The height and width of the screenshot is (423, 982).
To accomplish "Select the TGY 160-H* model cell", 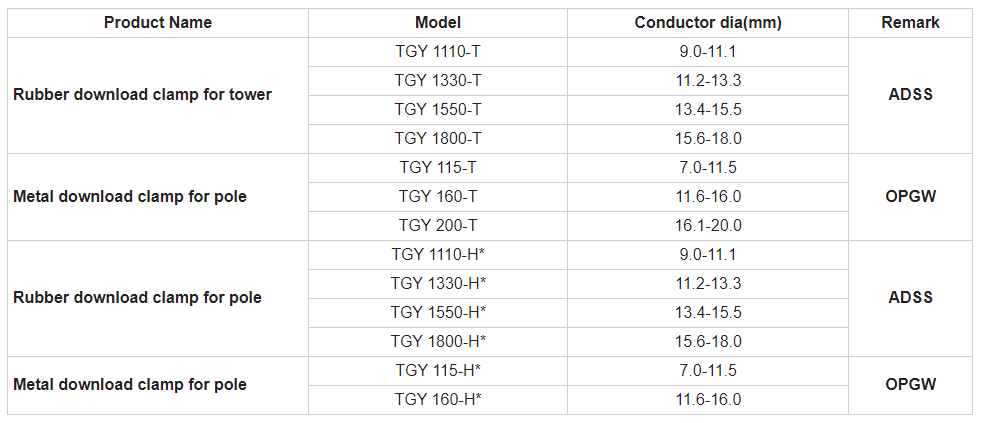I will (x=438, y=399).
